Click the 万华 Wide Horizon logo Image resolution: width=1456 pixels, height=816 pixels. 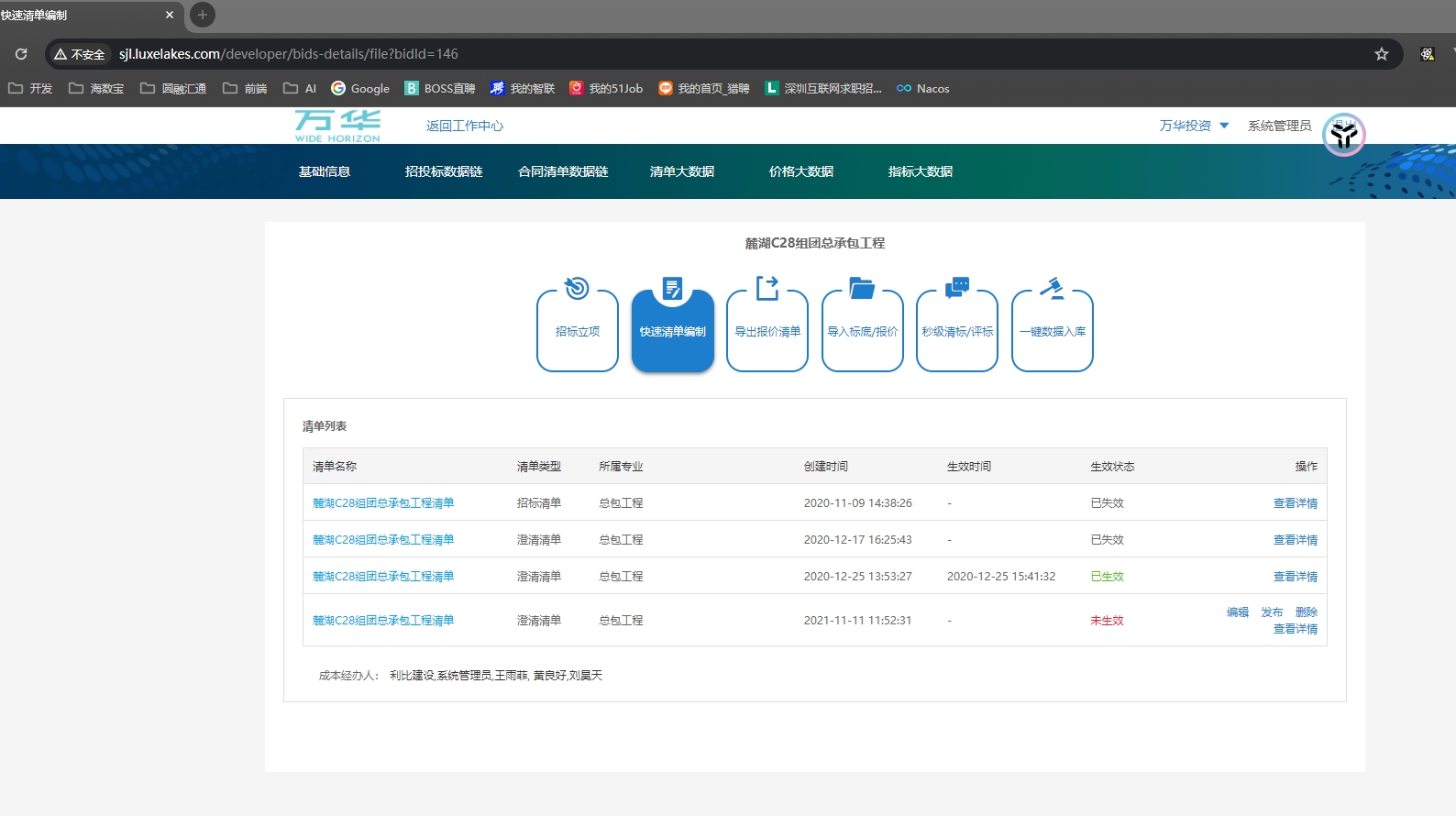click(337, 127)
